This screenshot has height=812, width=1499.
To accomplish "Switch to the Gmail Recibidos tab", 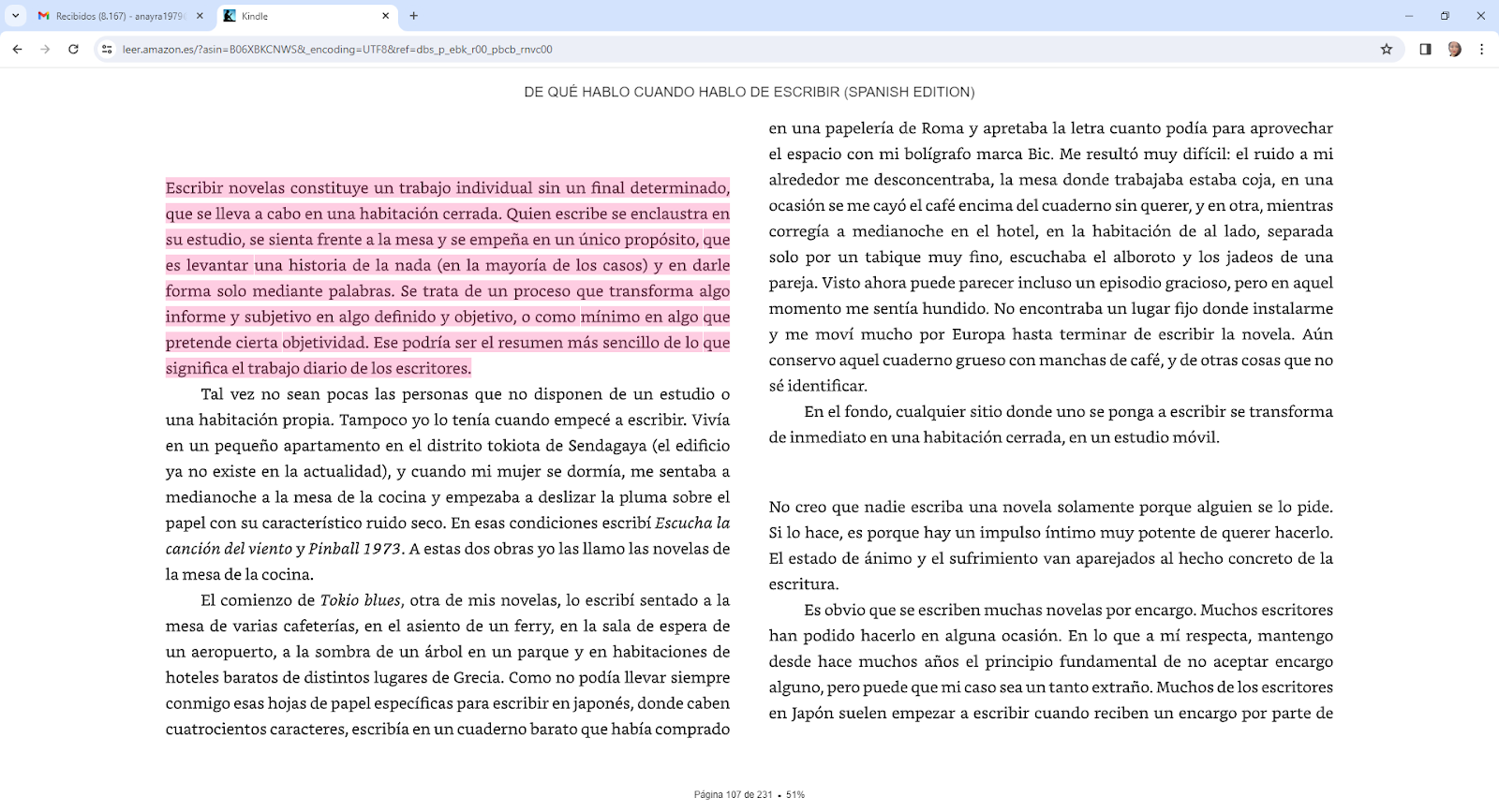I will pyautogui.click(x=121, y=16).
